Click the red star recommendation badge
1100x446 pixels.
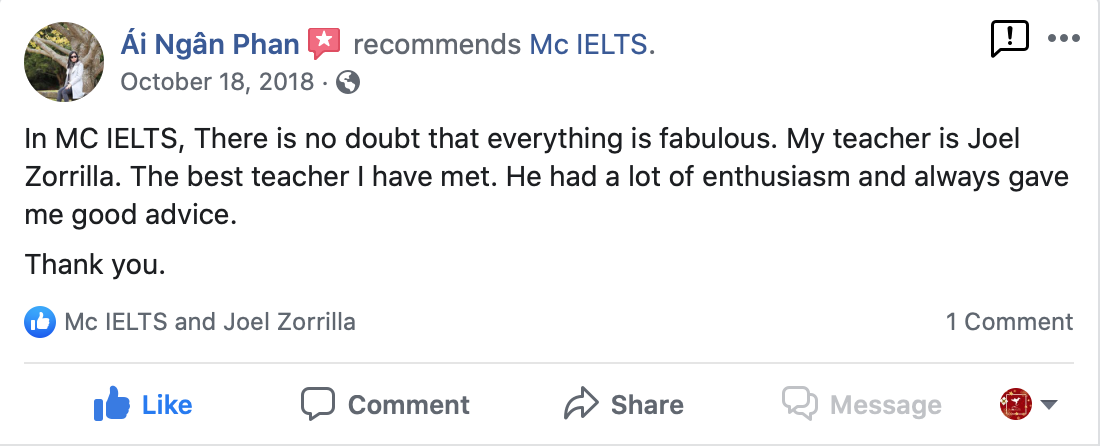[324, 43]
